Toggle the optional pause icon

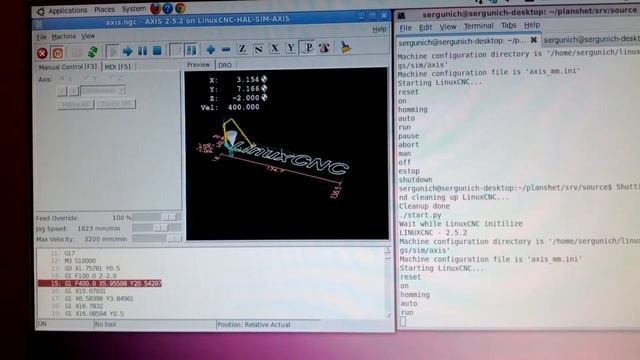coord(191,50)
